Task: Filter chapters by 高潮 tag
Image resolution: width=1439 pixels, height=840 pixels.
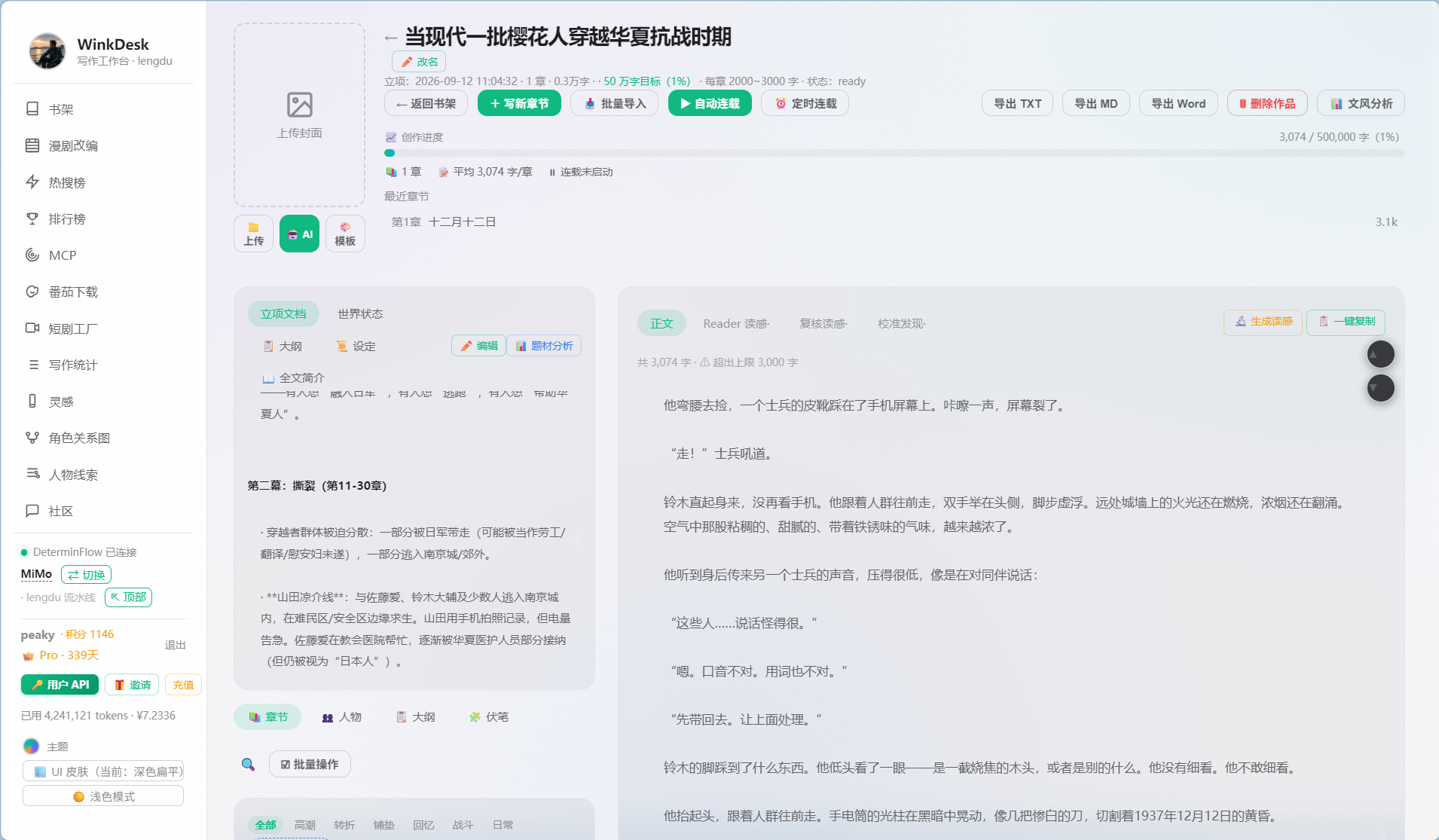Action: [x=305, y=826]
